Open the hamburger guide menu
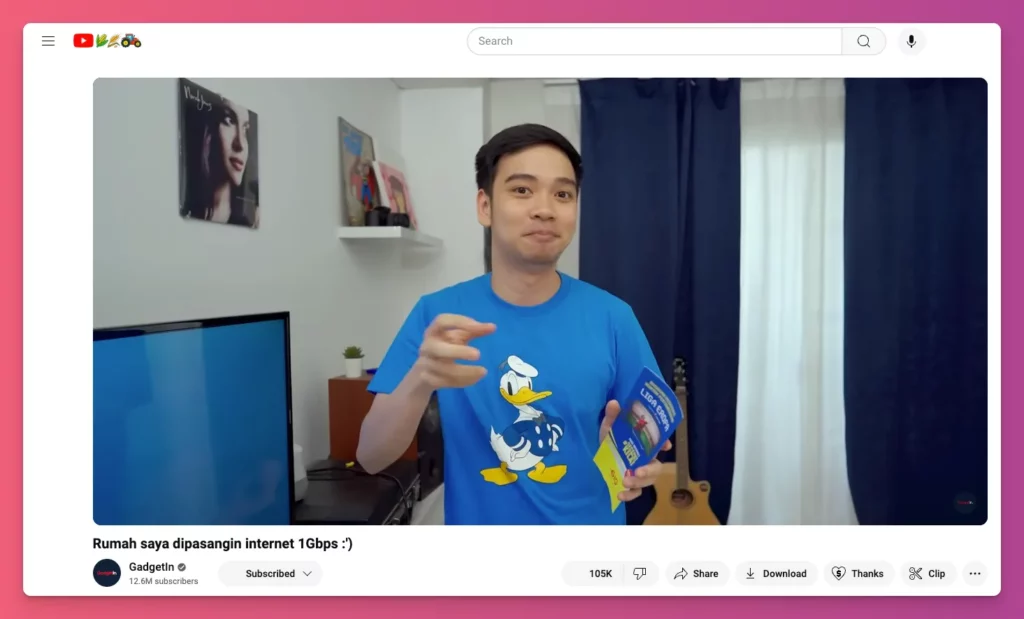The height and width of the screenshot is (619, 1024). coord(48,41)
